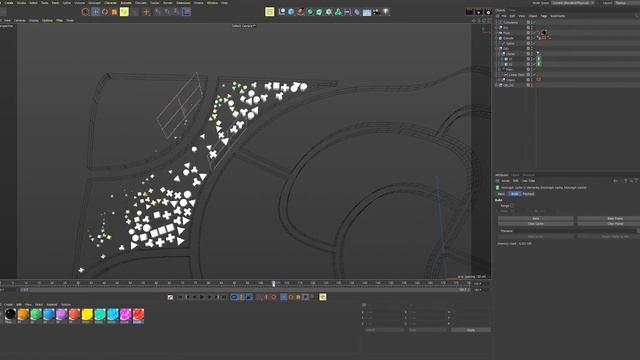The height and width of the screenshot is (360, 640).
Task: Collapse the Cloner object in the tree
Action: (x=499, y=54)
